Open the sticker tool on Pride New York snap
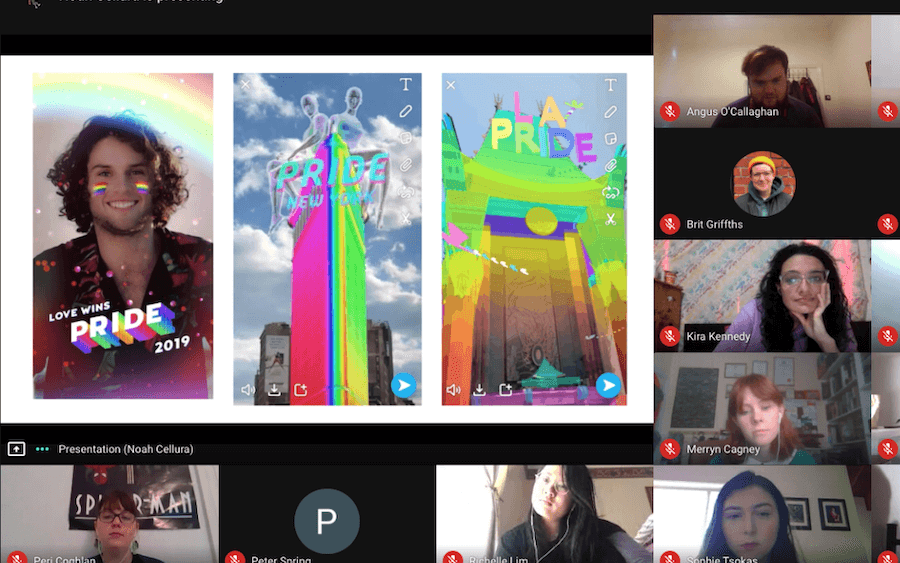This screenshot has width=900, height=563. click(406, 138)
